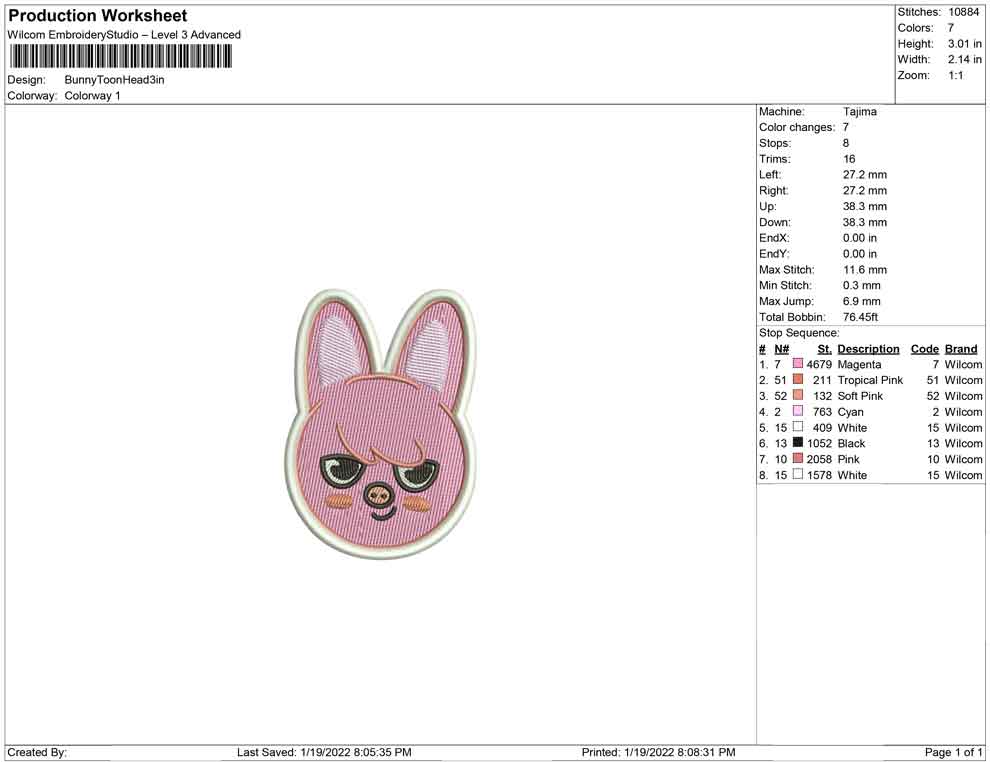Click the Trims value 16
Screen dimensions: 990x762
pos(849,159)
